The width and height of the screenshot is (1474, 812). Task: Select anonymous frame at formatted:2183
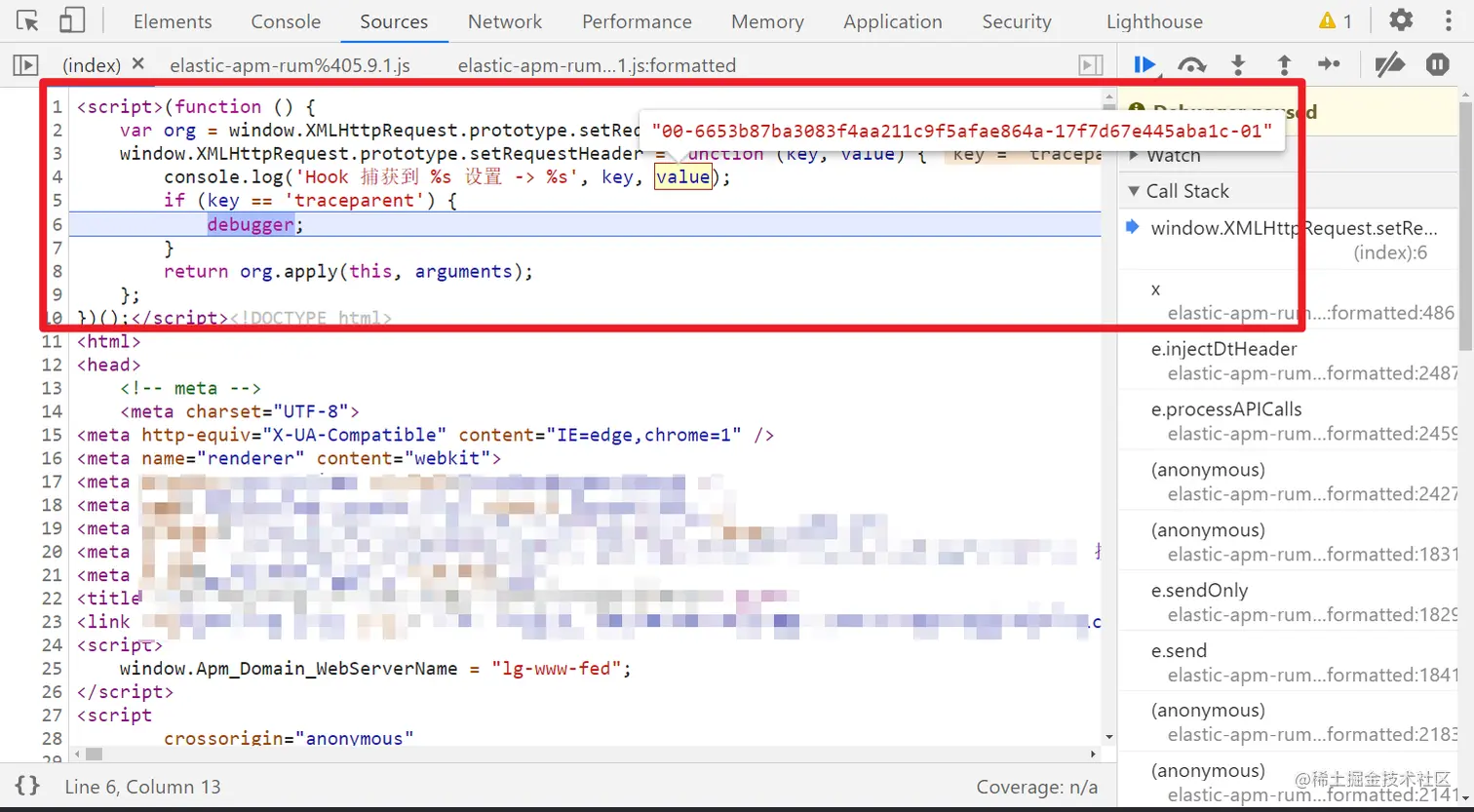pos(1289,722)
